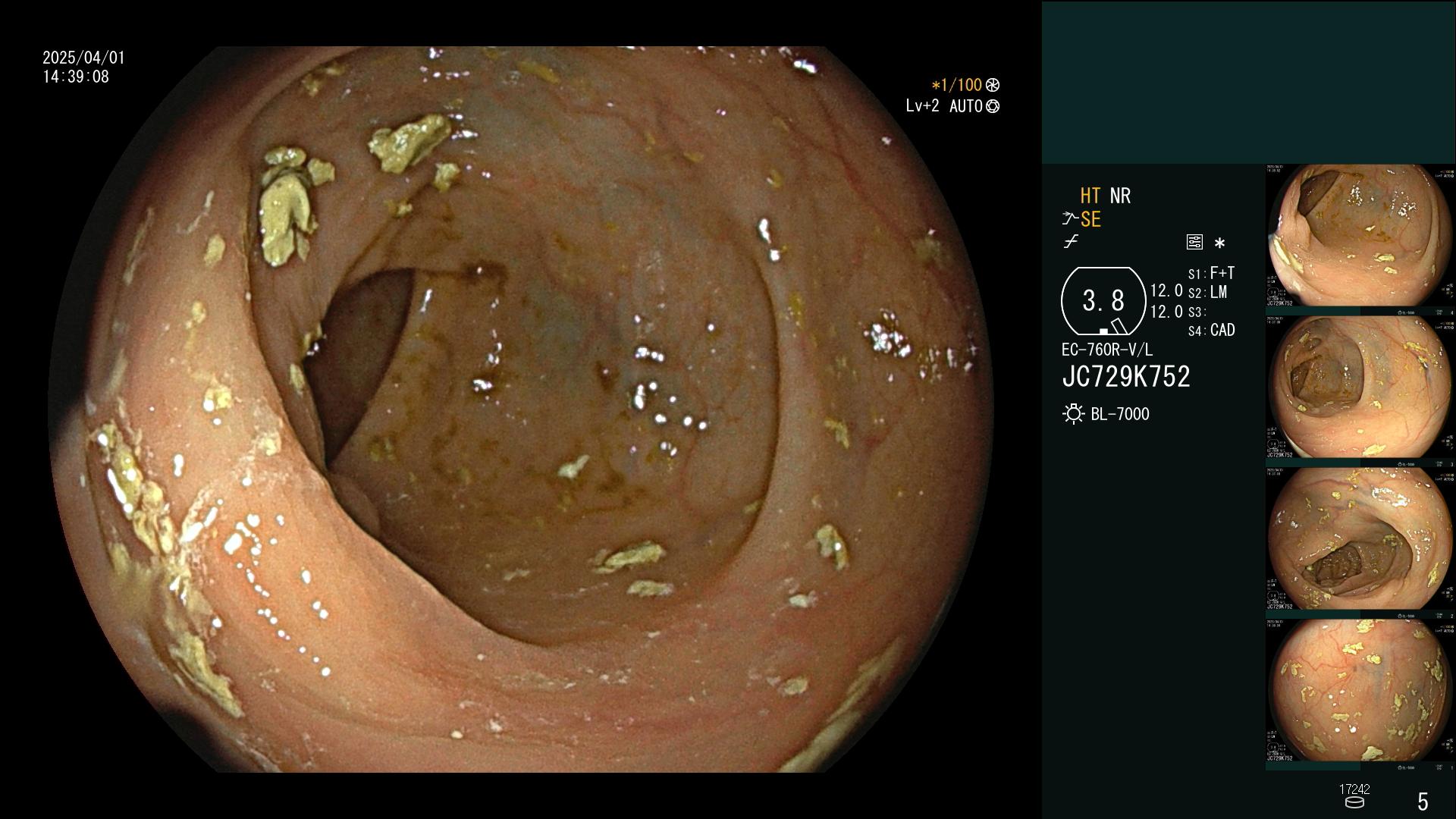Click the asterisk indicator beside settings icon

pos(1219,243)
